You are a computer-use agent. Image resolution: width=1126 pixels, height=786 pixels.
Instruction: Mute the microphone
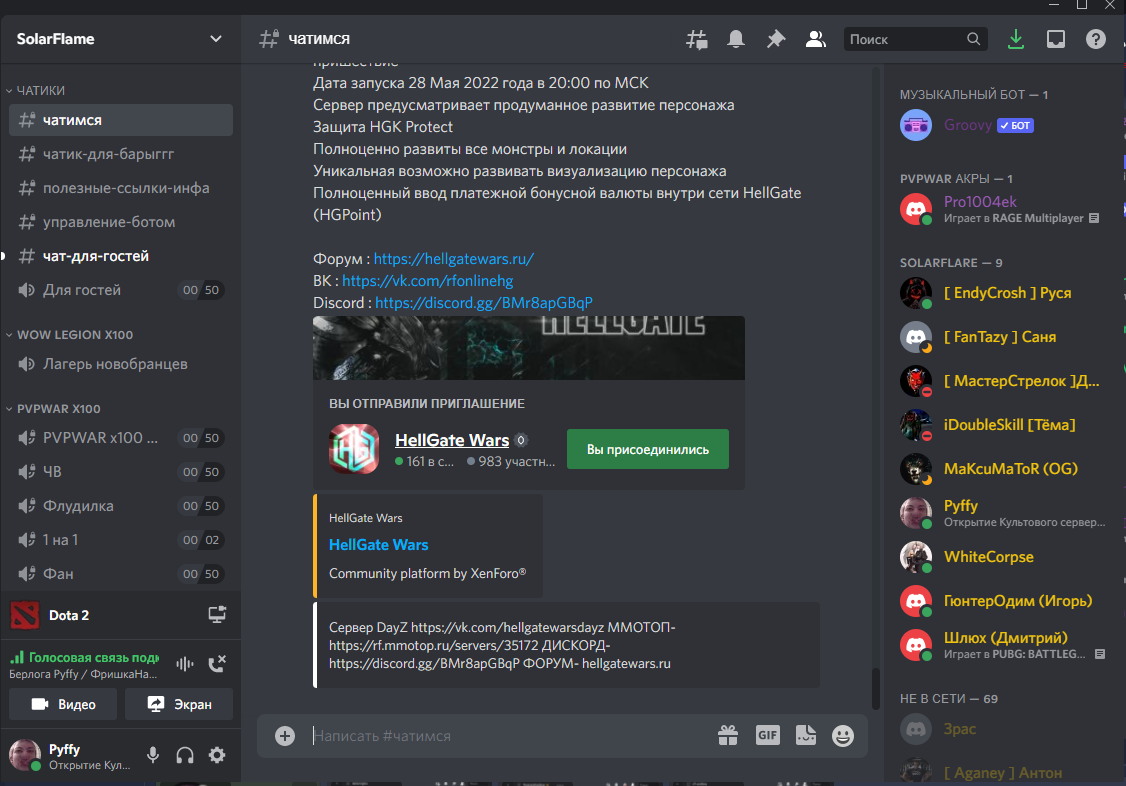[153, 755]
